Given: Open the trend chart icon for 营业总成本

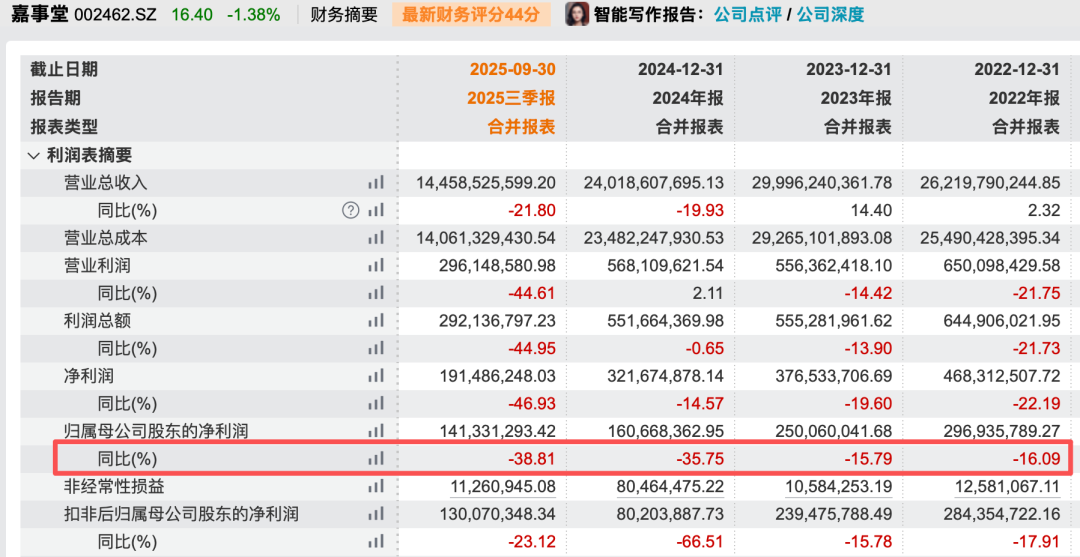Looking at the screenshot, I should [x=376, y=238].
